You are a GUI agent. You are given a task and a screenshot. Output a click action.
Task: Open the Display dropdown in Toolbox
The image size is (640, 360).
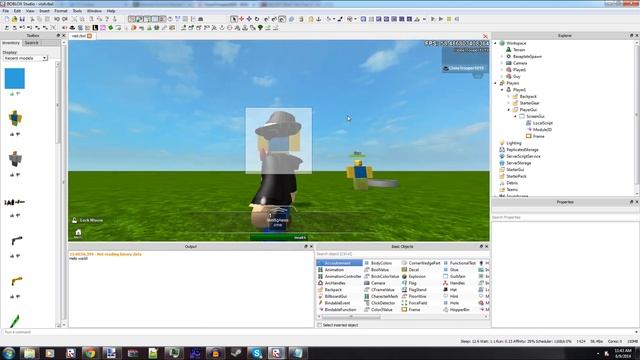pyautogui.click(x=26, y=58)
